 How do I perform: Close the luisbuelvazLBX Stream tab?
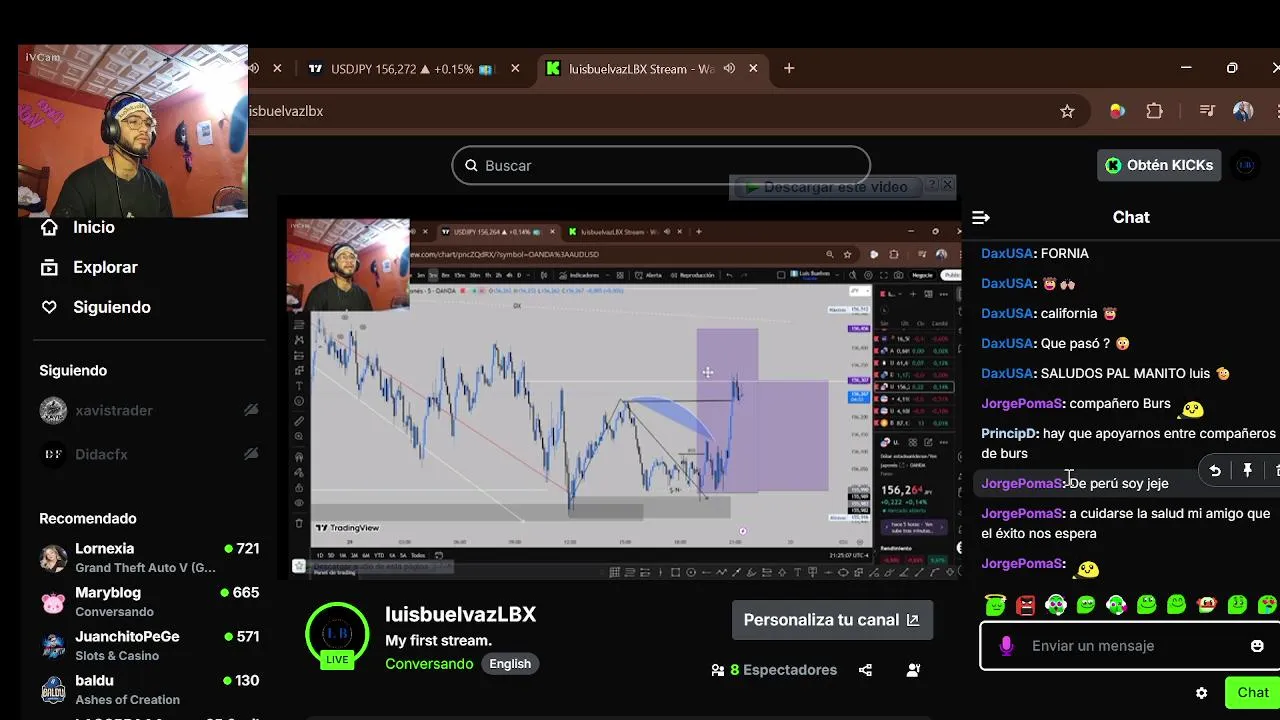[x=753, y=68]
